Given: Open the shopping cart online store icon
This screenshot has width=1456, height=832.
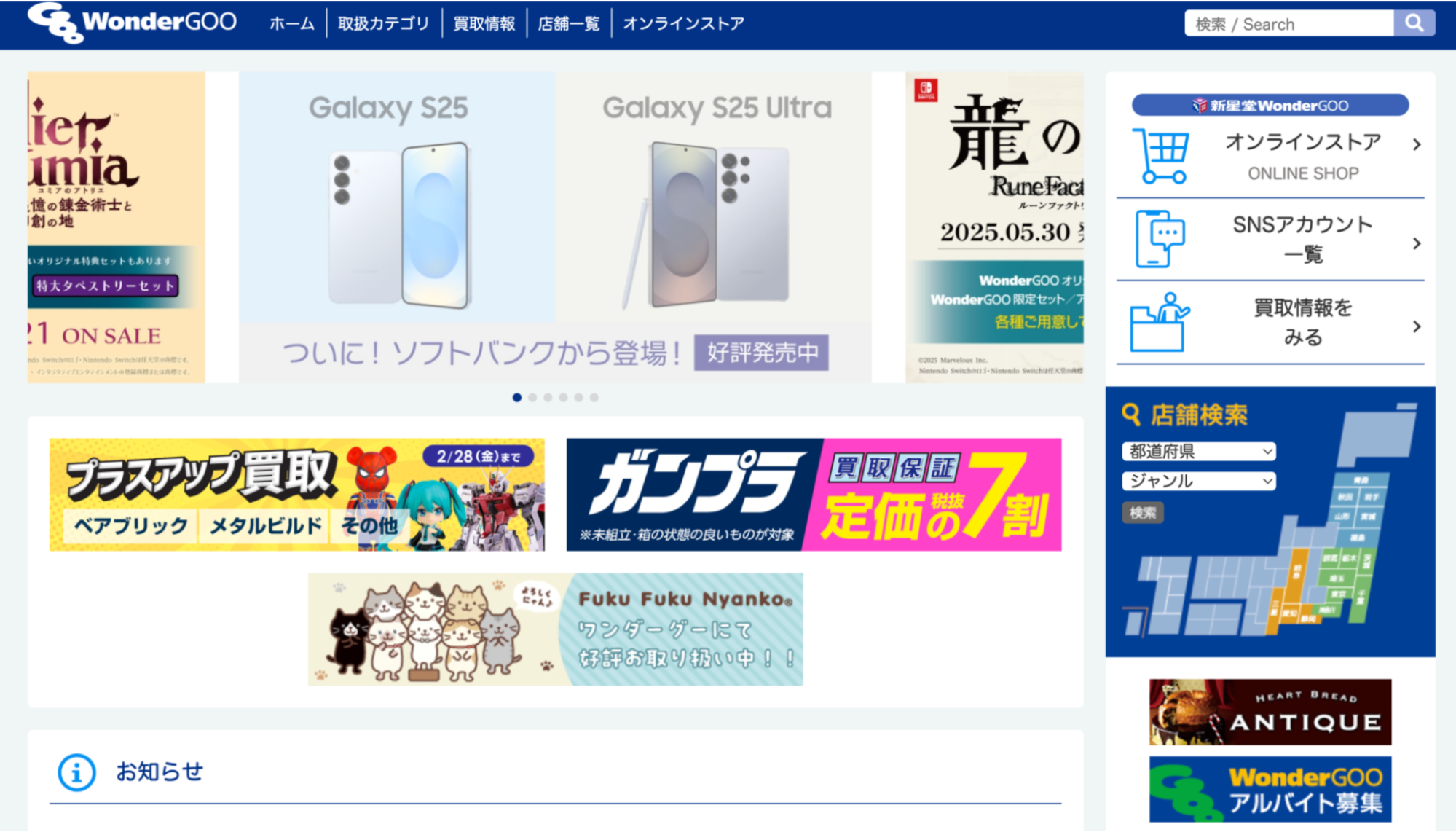Looking at the screenshot, I should (1161, 156).
